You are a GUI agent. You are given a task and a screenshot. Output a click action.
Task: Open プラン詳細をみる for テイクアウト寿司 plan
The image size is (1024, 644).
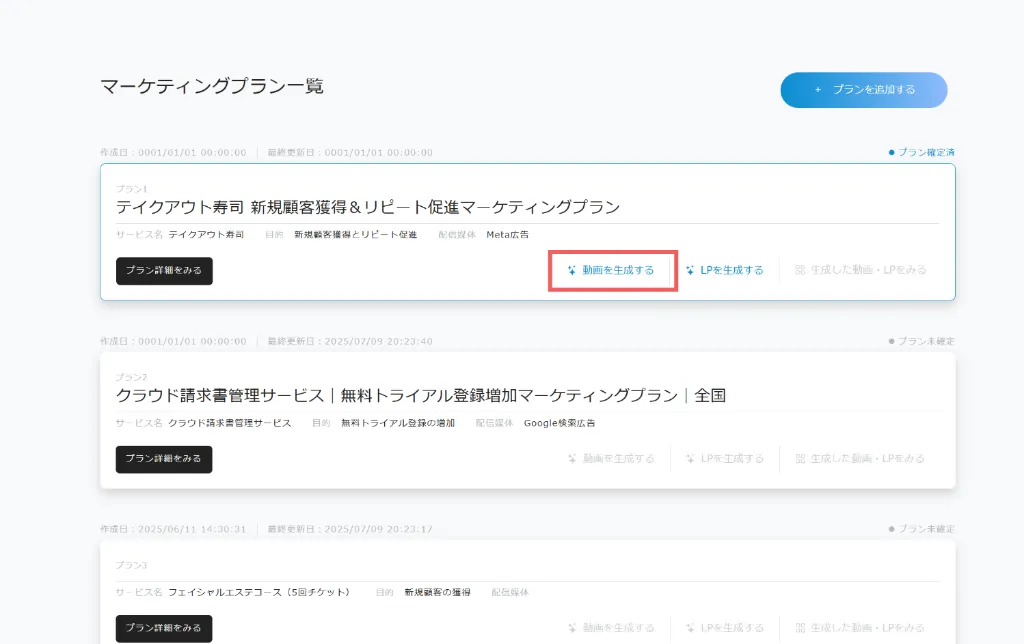click(164, 271)
